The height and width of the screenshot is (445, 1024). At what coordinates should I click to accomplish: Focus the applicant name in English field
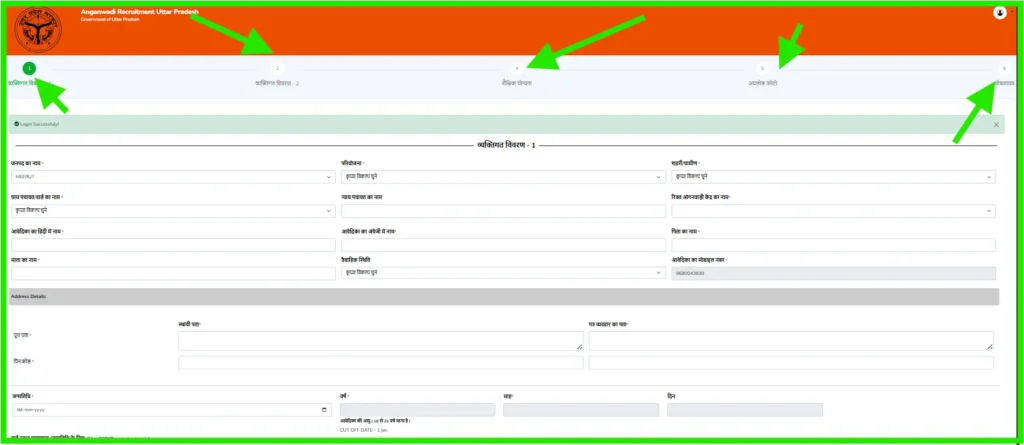(x=503, y=245)
